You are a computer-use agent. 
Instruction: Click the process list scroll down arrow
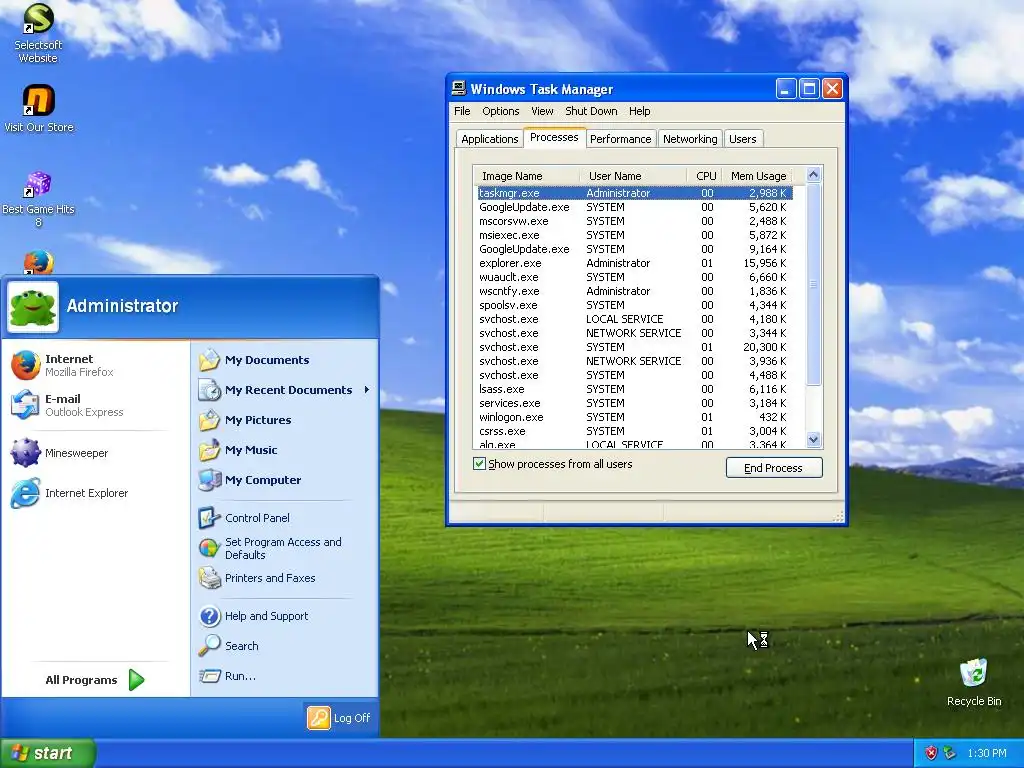click(813, 440)
